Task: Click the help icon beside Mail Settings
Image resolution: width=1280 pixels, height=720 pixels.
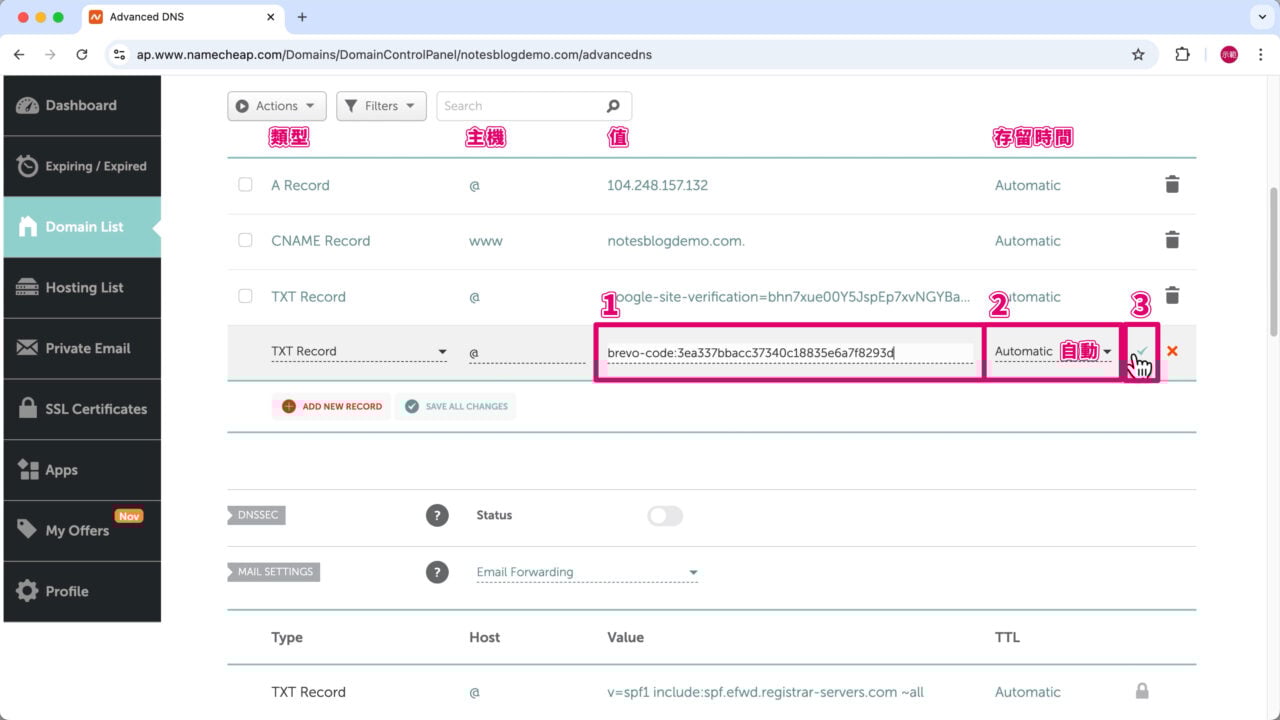Action: pyautogui.click(x=437, y=571)
